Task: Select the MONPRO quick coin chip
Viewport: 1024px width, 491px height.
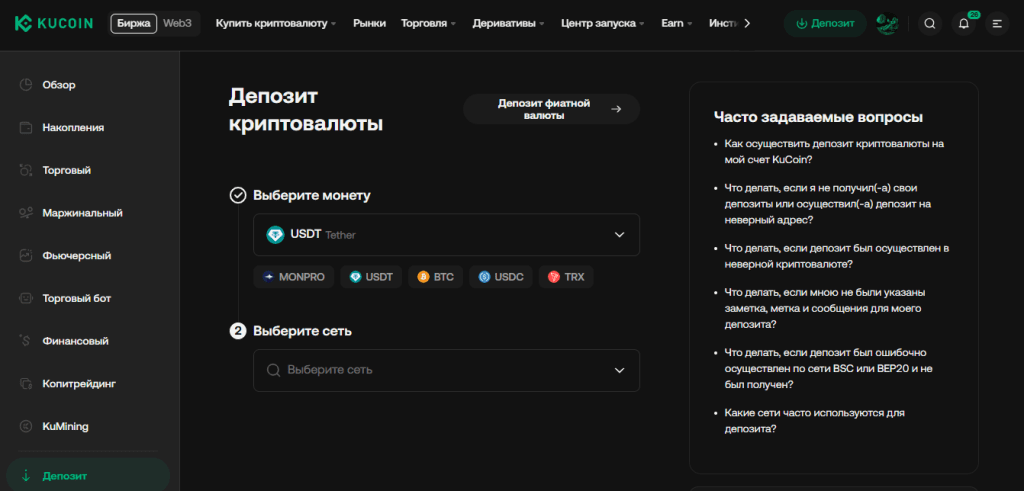Action: coord(294,277)
